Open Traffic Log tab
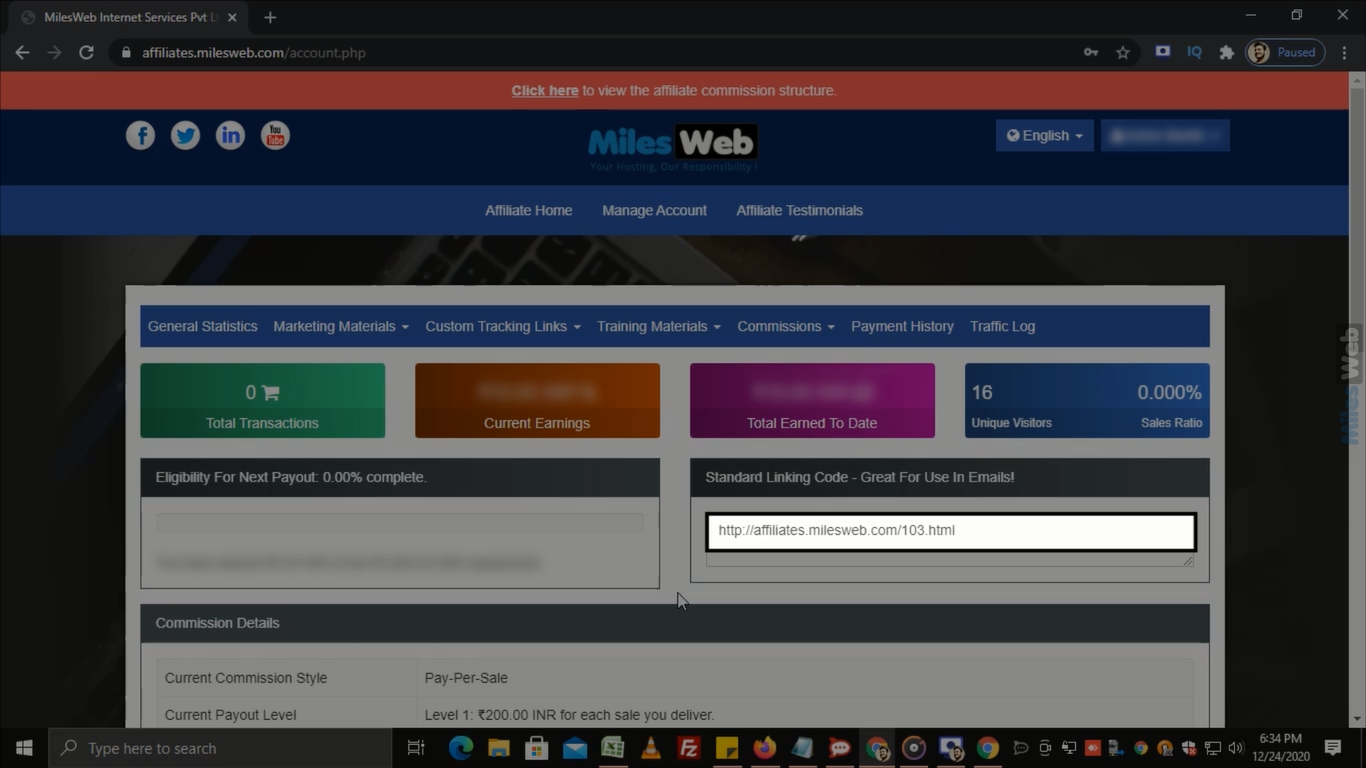Image resolution: width=1366 pixels, height=768 pixels. (1002, 326)
